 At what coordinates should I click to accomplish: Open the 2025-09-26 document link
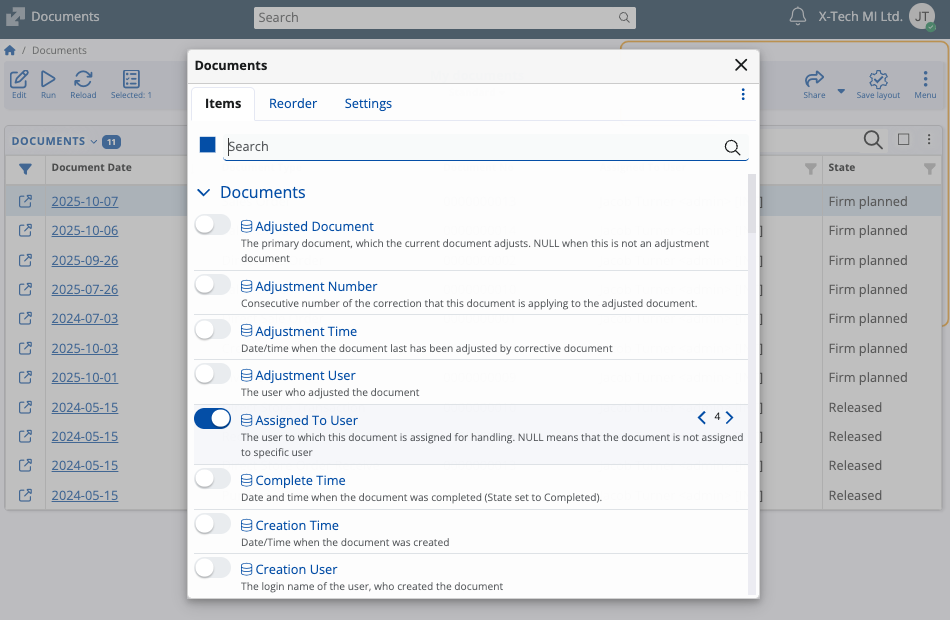[x=85, y=260]
